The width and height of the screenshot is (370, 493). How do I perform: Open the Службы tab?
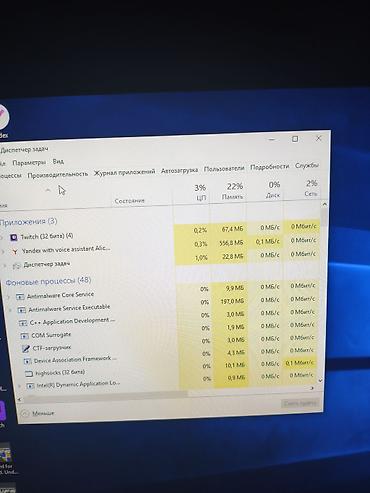(307, 165)
